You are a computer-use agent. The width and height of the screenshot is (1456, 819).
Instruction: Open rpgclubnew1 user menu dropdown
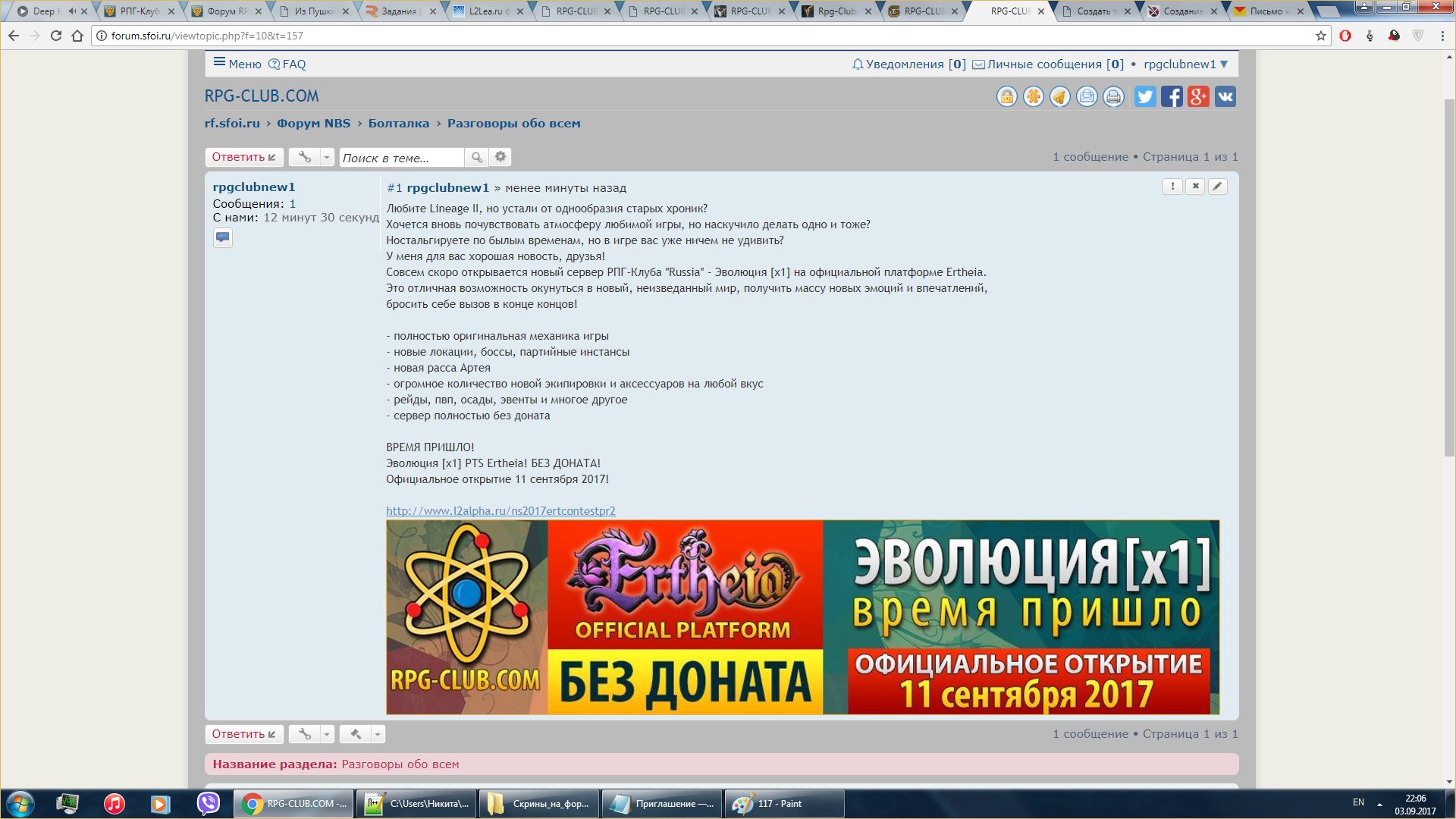click(x=1186, y=64)
